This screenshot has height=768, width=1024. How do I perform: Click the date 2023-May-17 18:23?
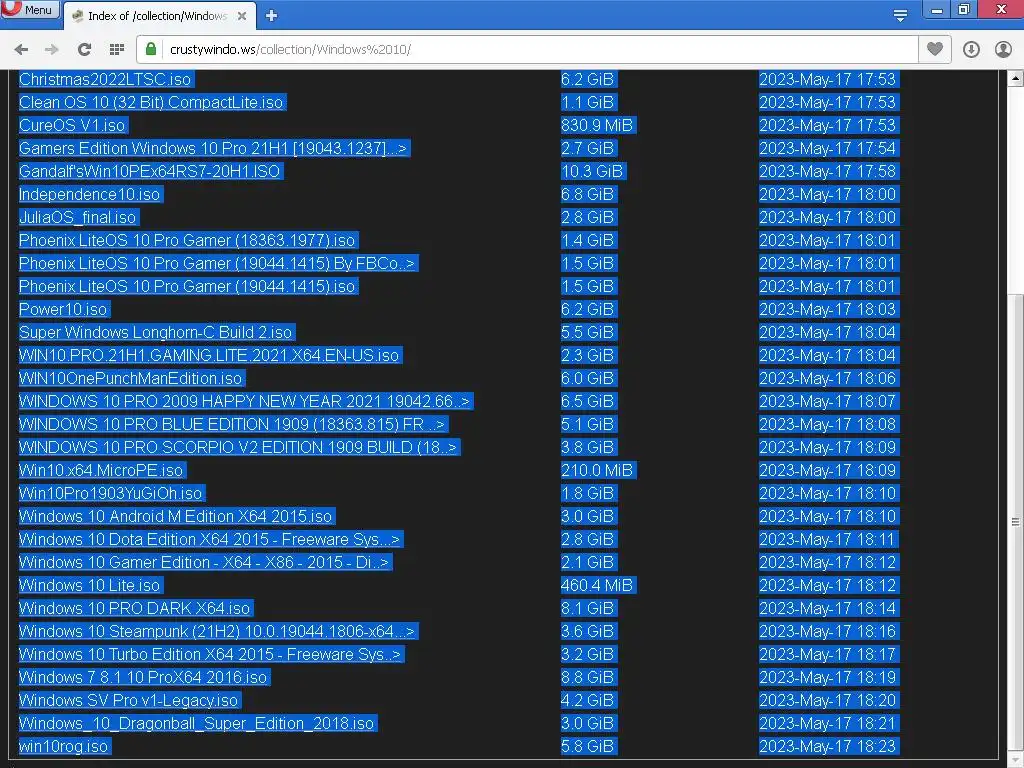pos(827,746)
